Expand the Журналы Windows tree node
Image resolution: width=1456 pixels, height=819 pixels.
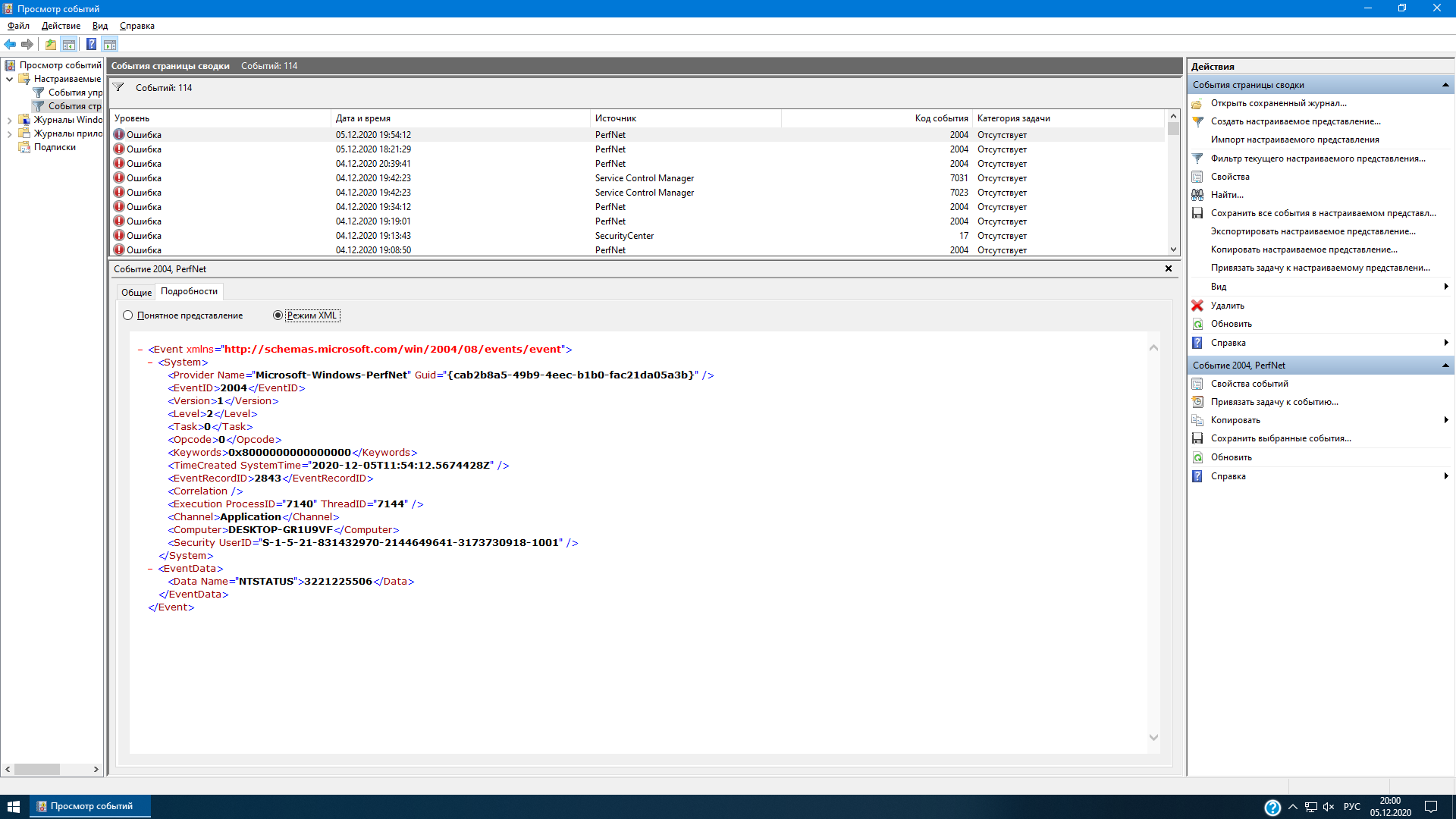[9, 120]
